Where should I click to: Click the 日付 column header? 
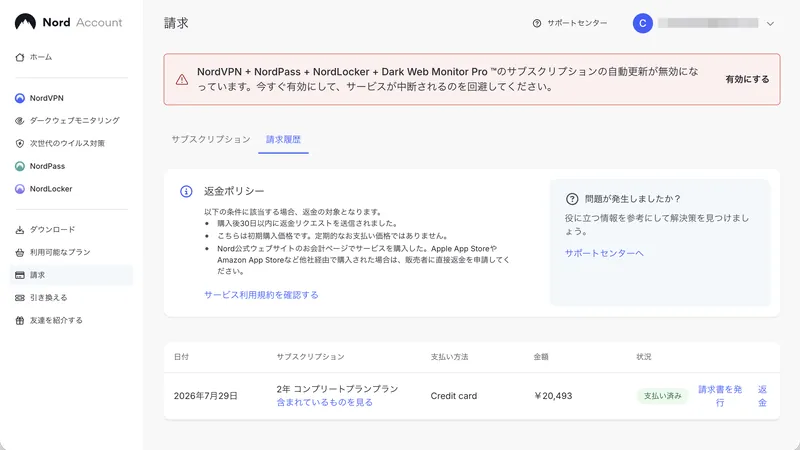(181, 357)
